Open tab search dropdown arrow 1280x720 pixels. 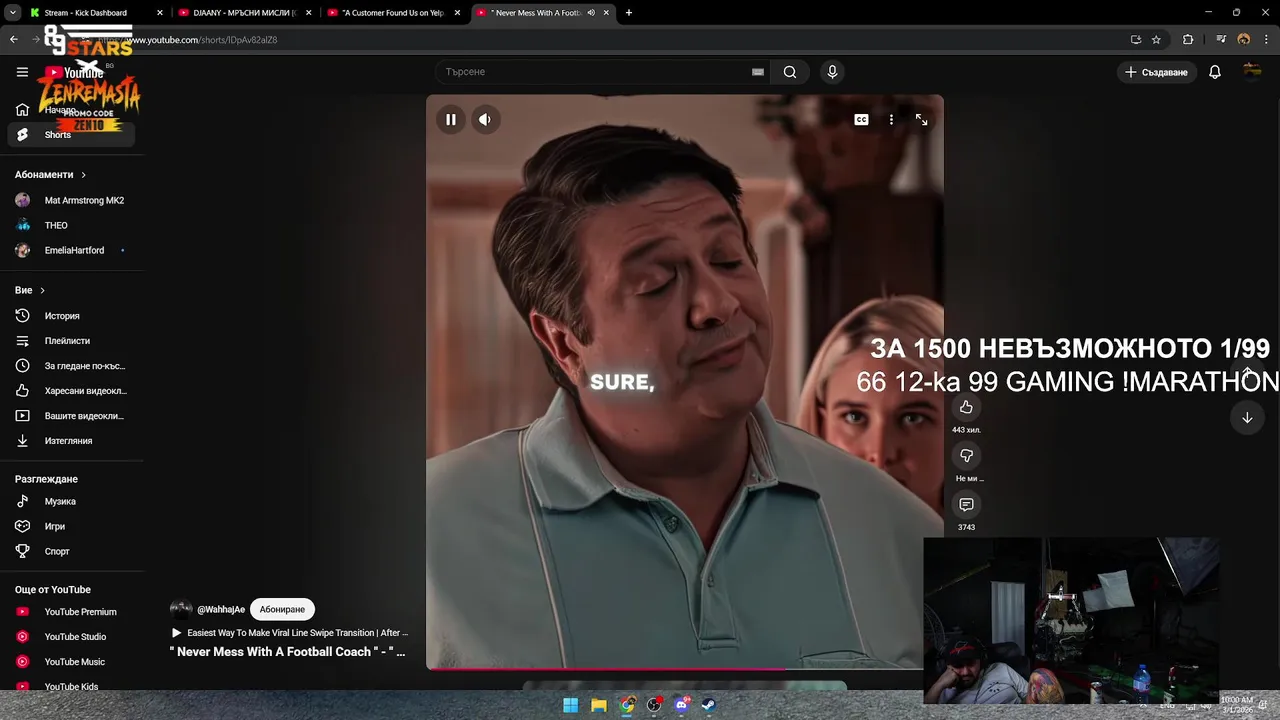[x=12, y=13]
